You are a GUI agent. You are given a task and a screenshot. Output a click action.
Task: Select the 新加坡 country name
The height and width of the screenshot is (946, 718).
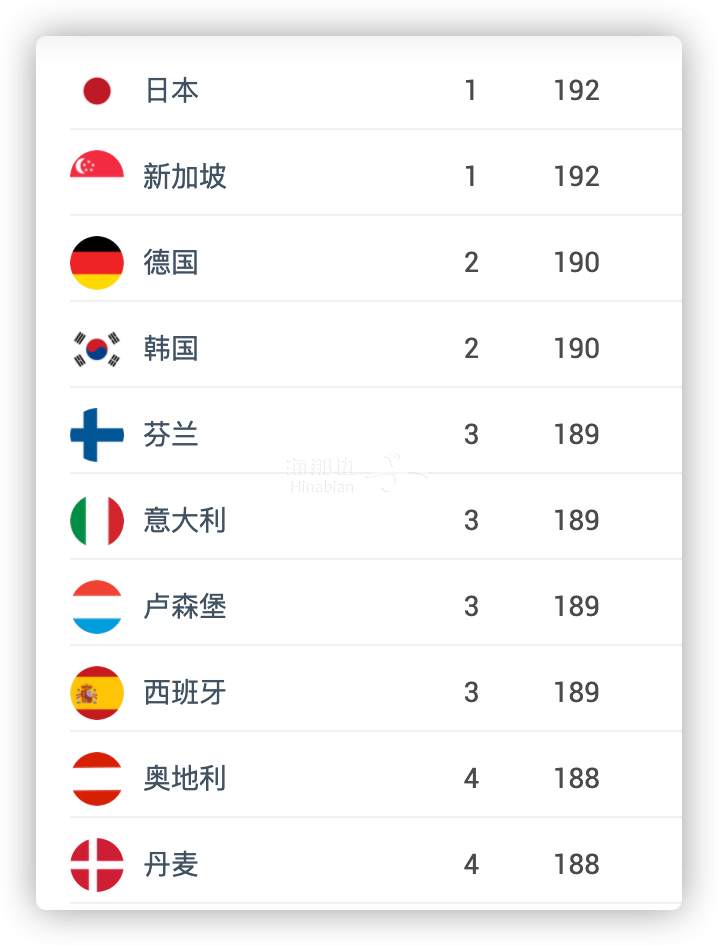185,177
